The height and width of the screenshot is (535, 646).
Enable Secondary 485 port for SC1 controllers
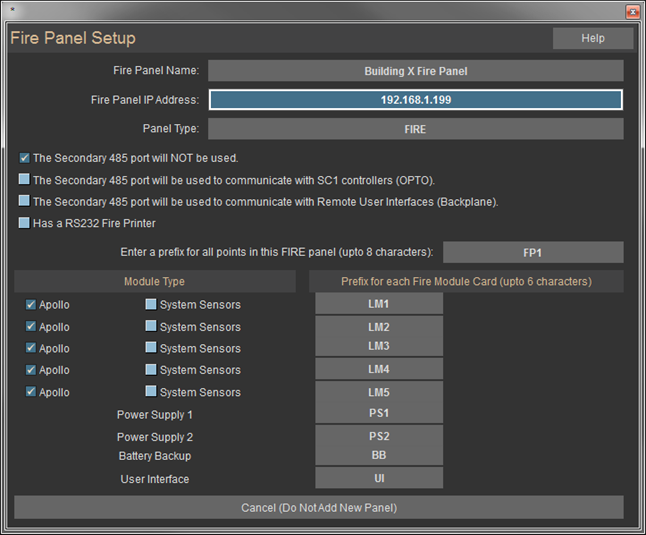pos(25,180)
